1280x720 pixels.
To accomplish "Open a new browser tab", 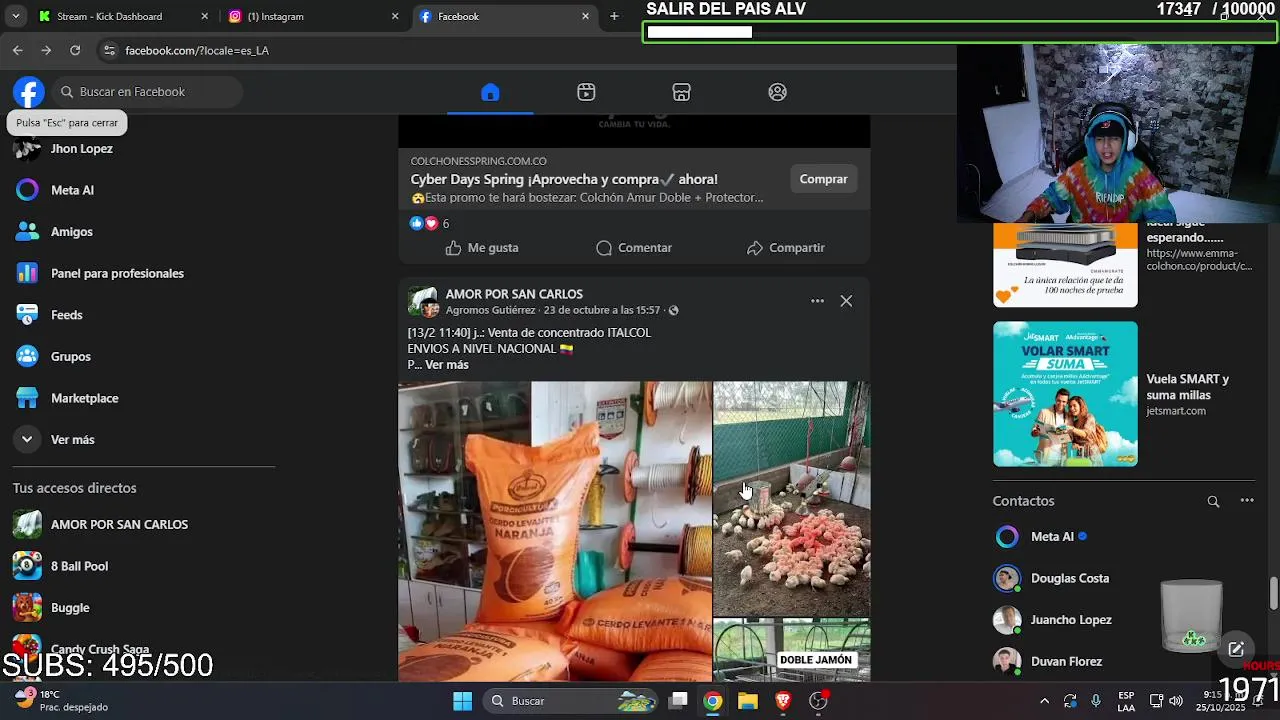I will 614,16.
